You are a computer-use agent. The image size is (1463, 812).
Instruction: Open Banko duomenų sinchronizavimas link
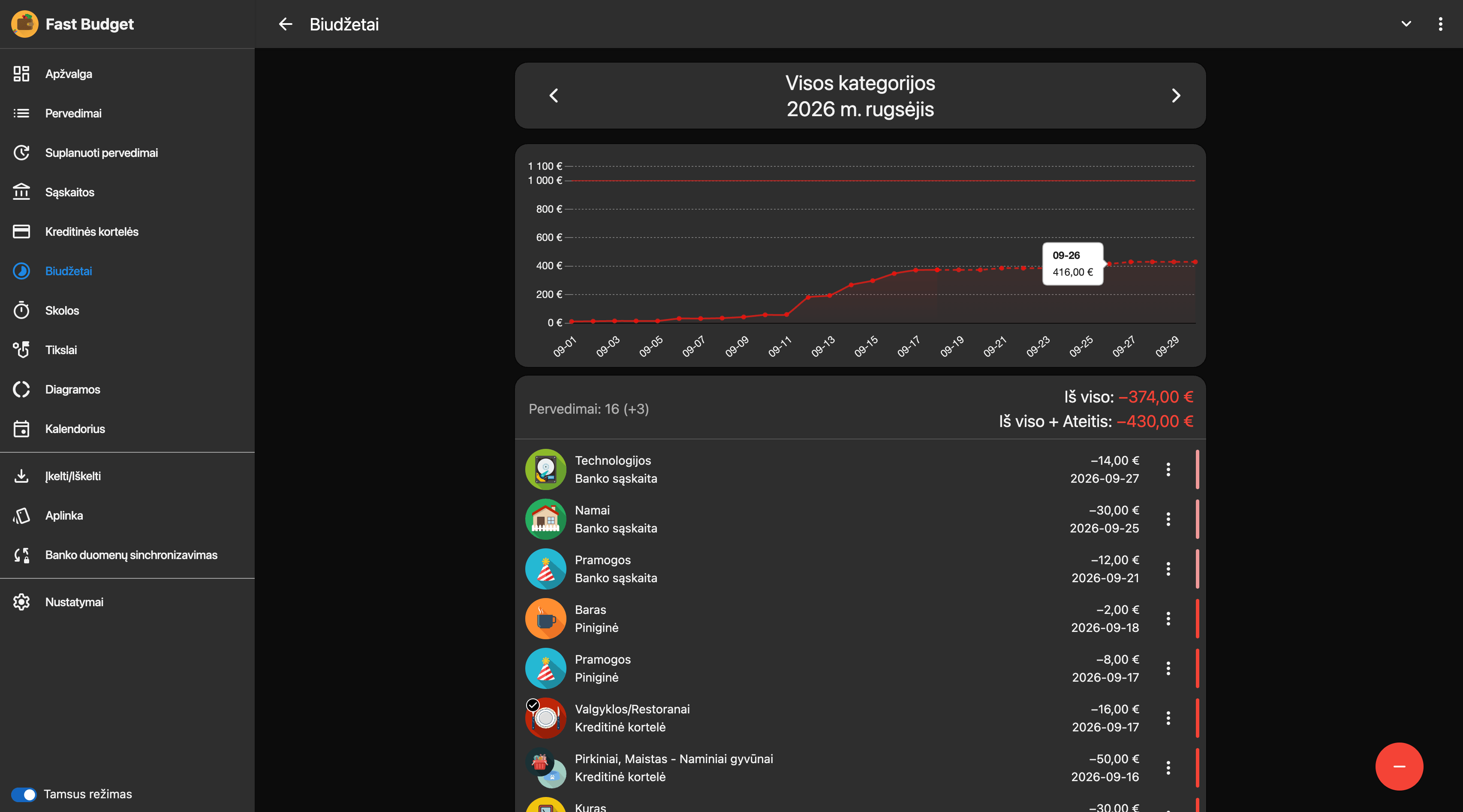127,555
